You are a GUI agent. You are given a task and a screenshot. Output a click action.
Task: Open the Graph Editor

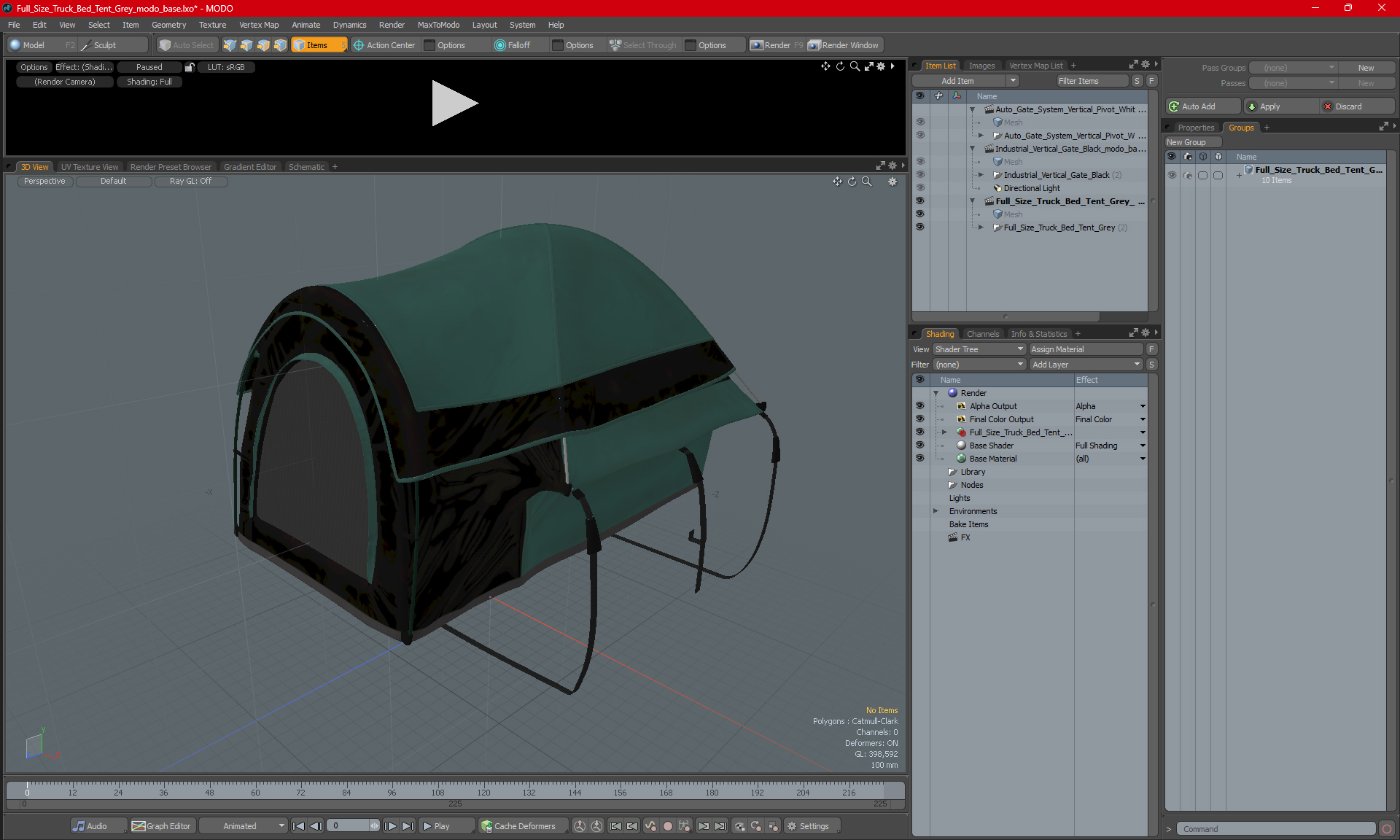tap(161, 826)
